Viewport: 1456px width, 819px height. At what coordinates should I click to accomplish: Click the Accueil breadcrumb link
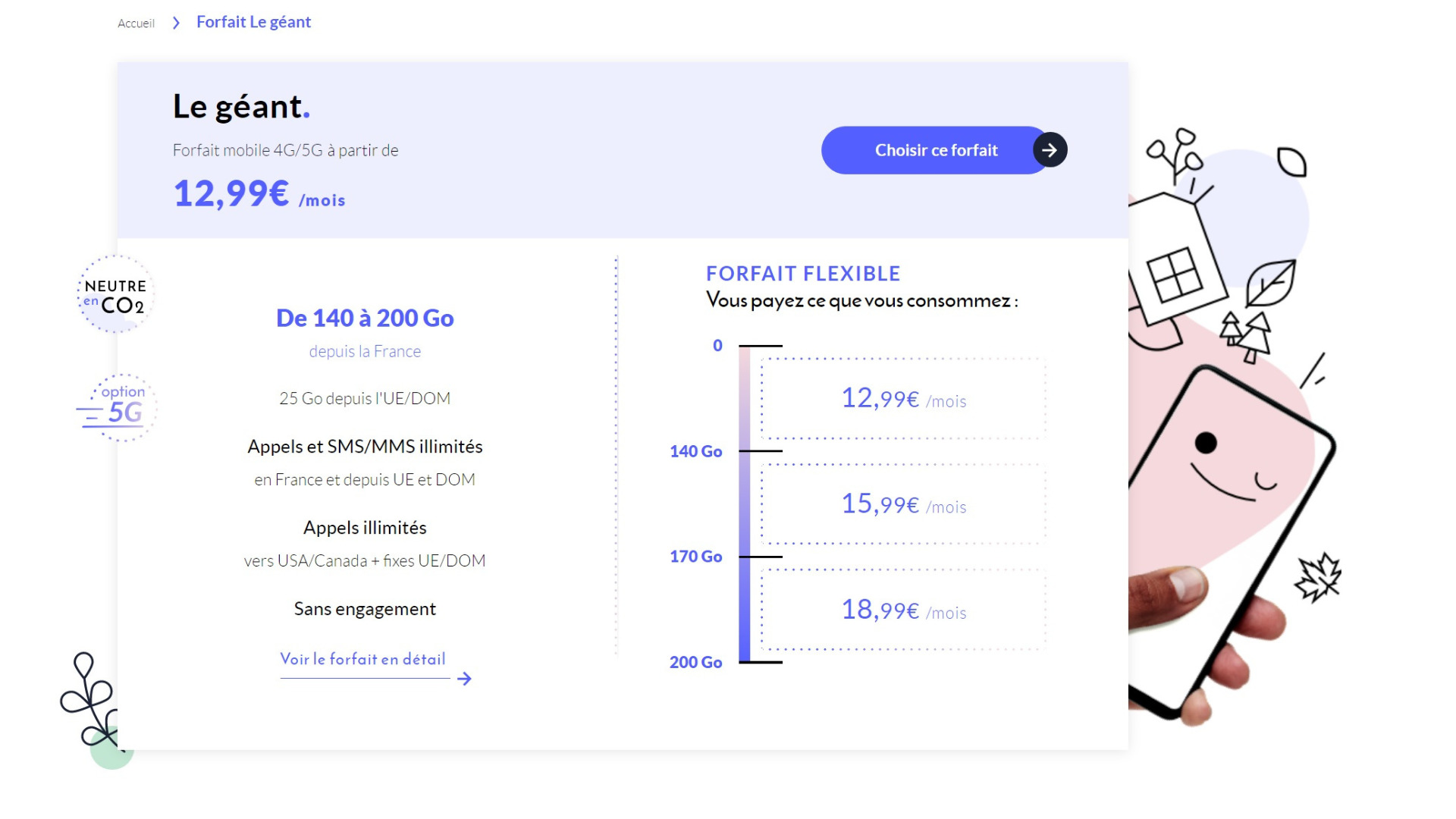(136, 24)
